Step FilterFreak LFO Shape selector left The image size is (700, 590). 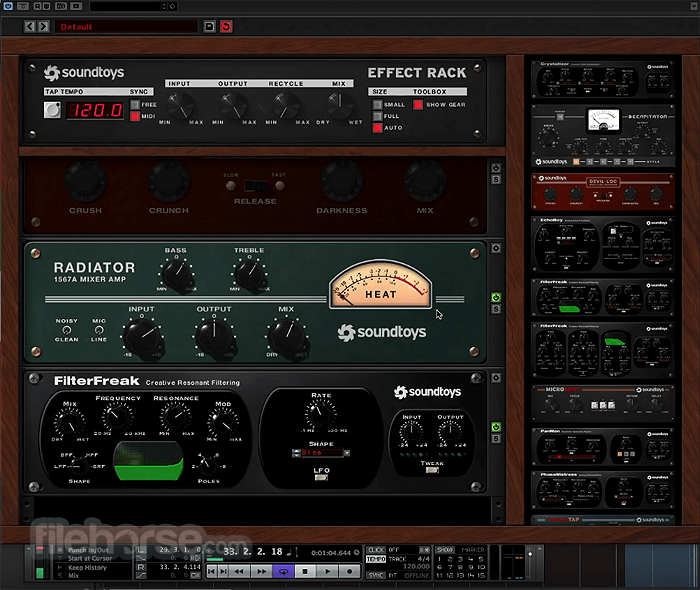click(296, 453)
